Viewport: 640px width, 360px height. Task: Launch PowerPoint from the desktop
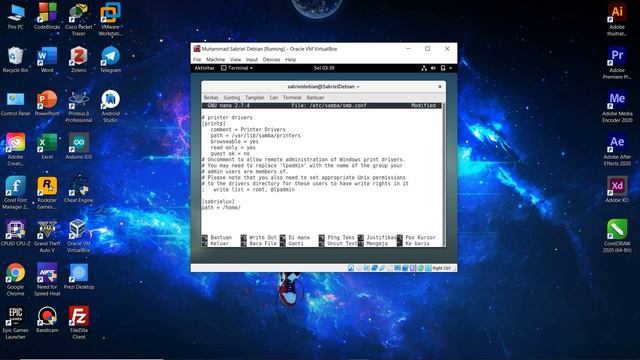47,103
